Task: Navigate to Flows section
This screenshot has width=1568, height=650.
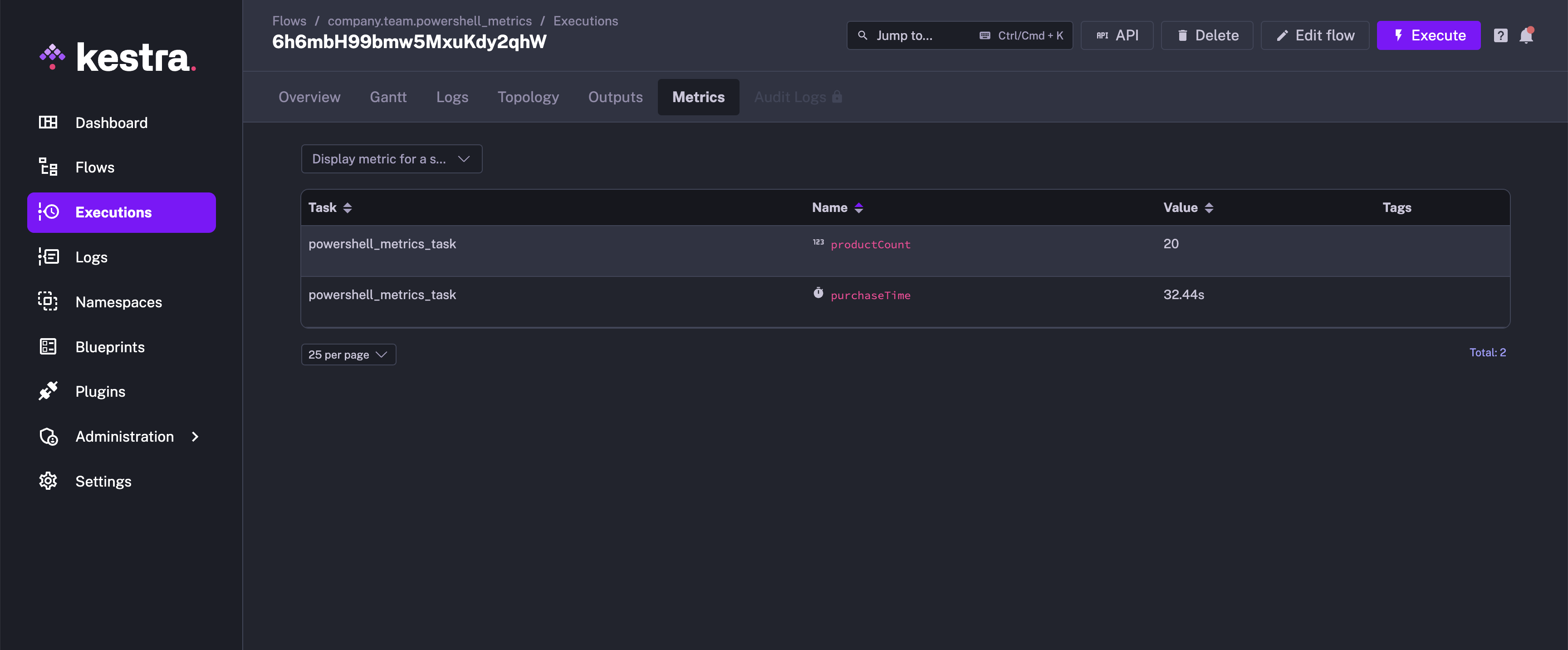Action: [x=95, y=166]
